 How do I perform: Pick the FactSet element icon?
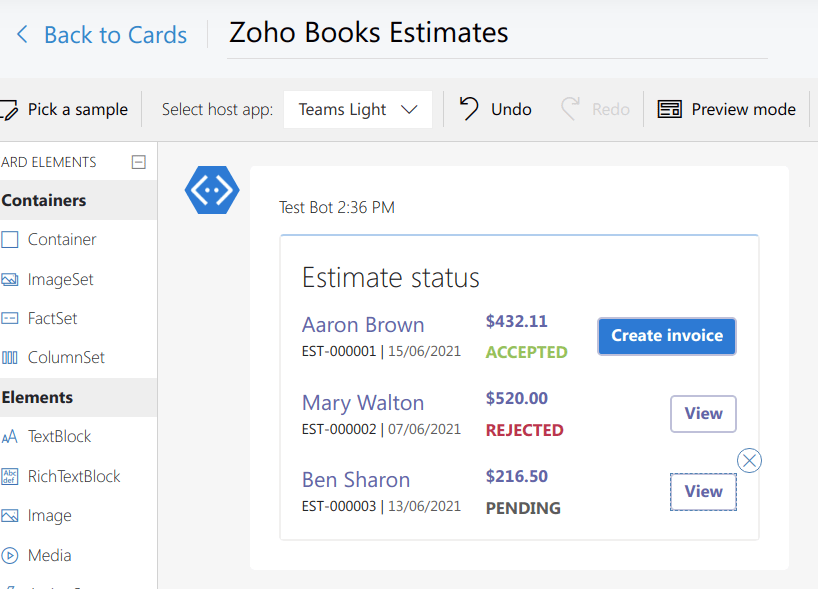click(x=9, y=318)
